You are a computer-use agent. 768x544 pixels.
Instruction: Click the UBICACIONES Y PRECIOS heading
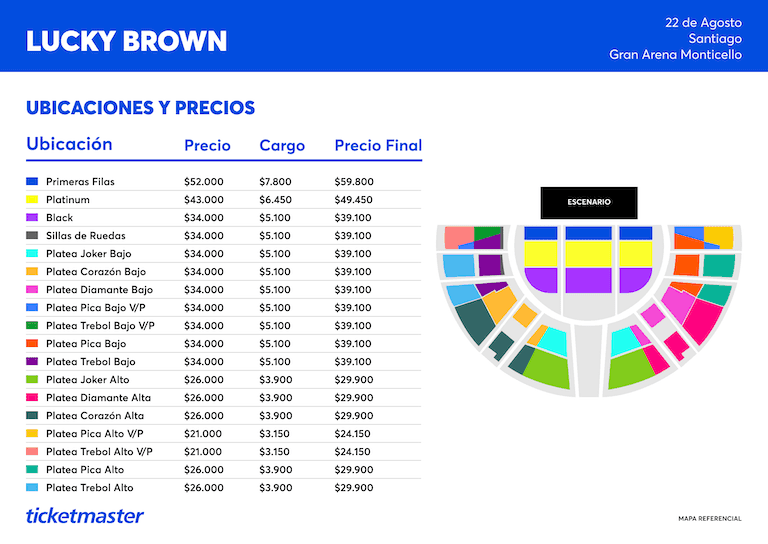141,108
